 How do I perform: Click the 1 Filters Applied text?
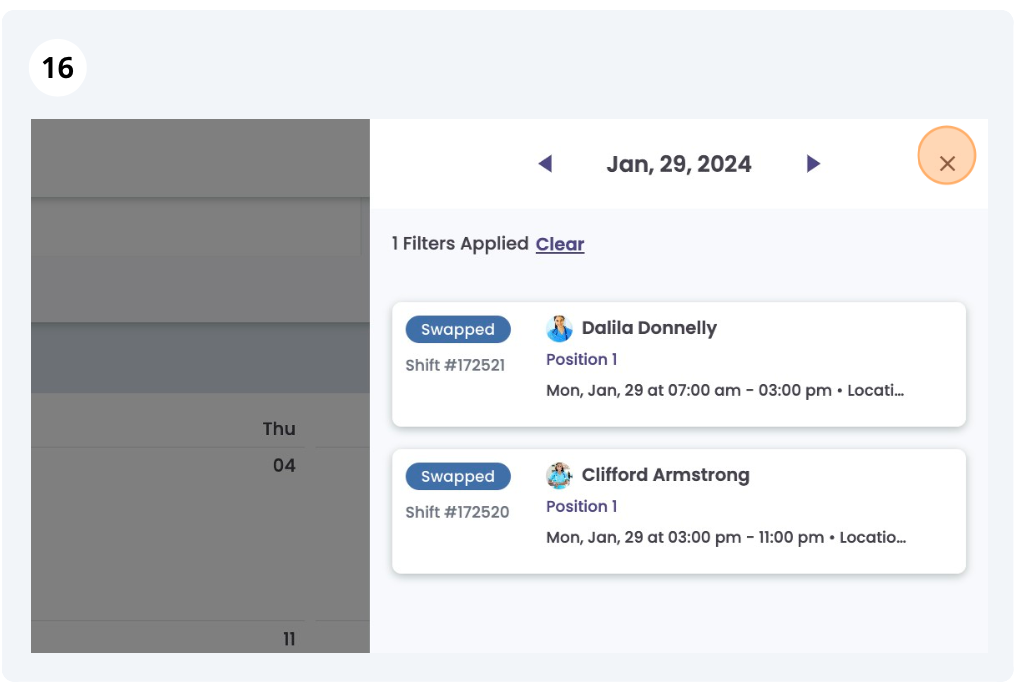click(460, 243)
